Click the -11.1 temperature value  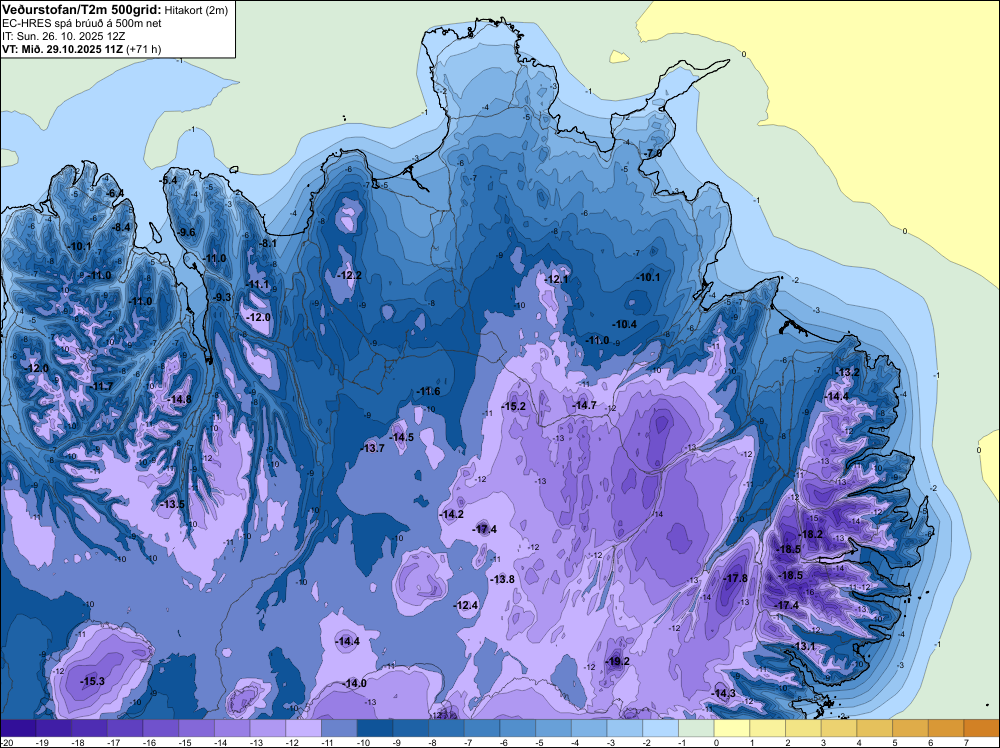258,285
